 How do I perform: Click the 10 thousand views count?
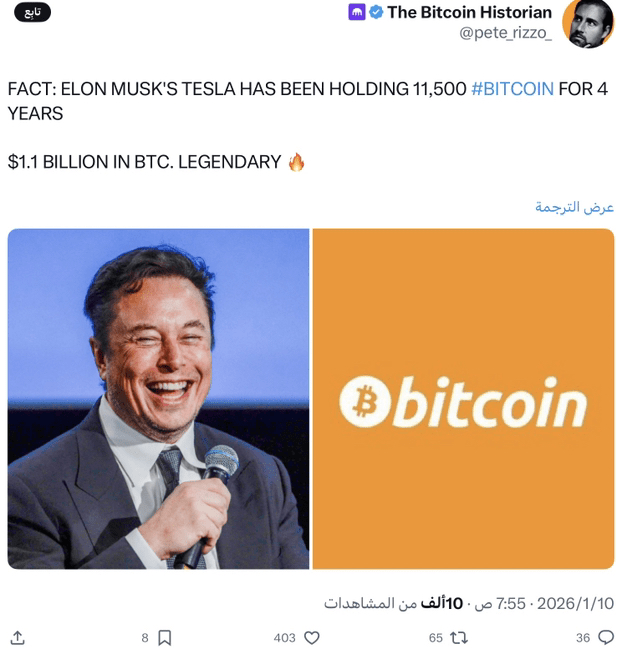(393, 604)
